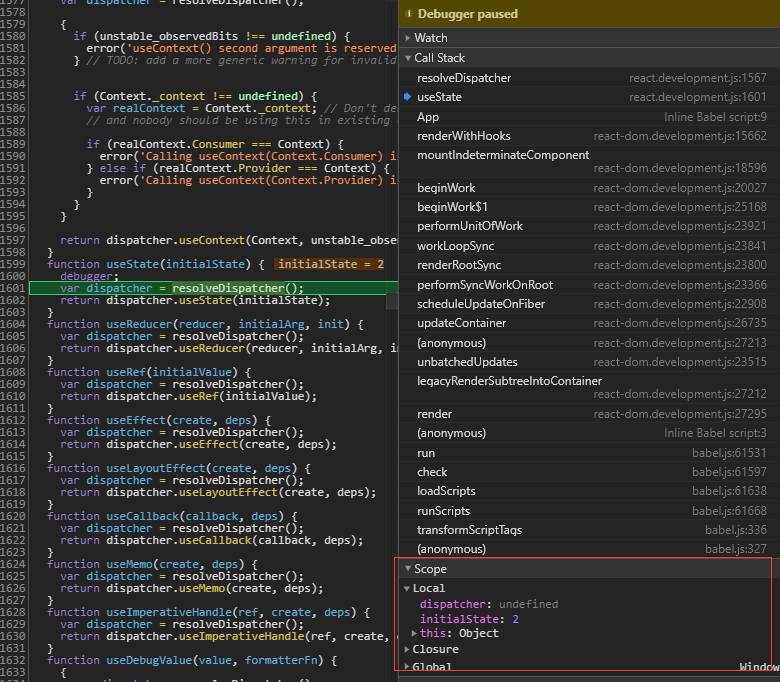Expand the Global scope arrow

click(x=407, y=666)
